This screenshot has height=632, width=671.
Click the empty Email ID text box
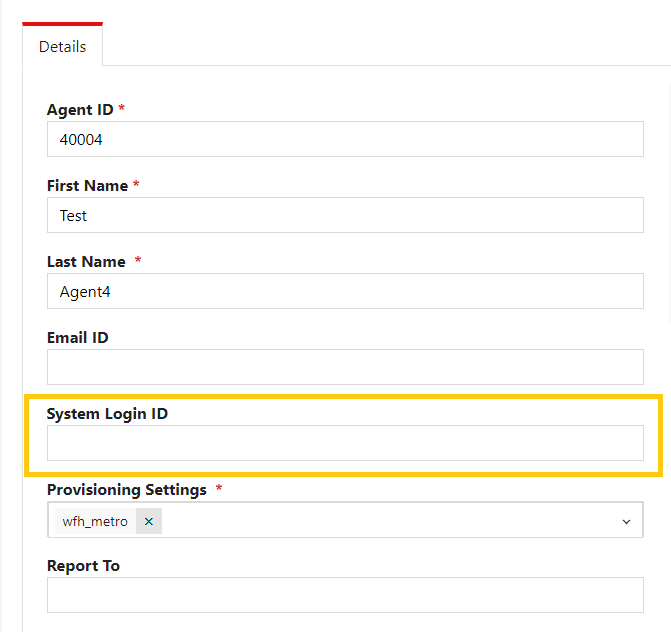345,367
